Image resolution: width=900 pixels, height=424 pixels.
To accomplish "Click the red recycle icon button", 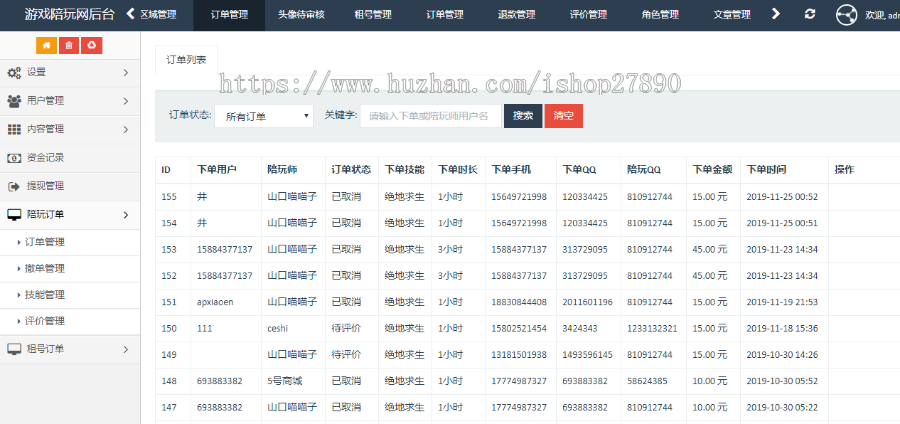I will 91,45.
